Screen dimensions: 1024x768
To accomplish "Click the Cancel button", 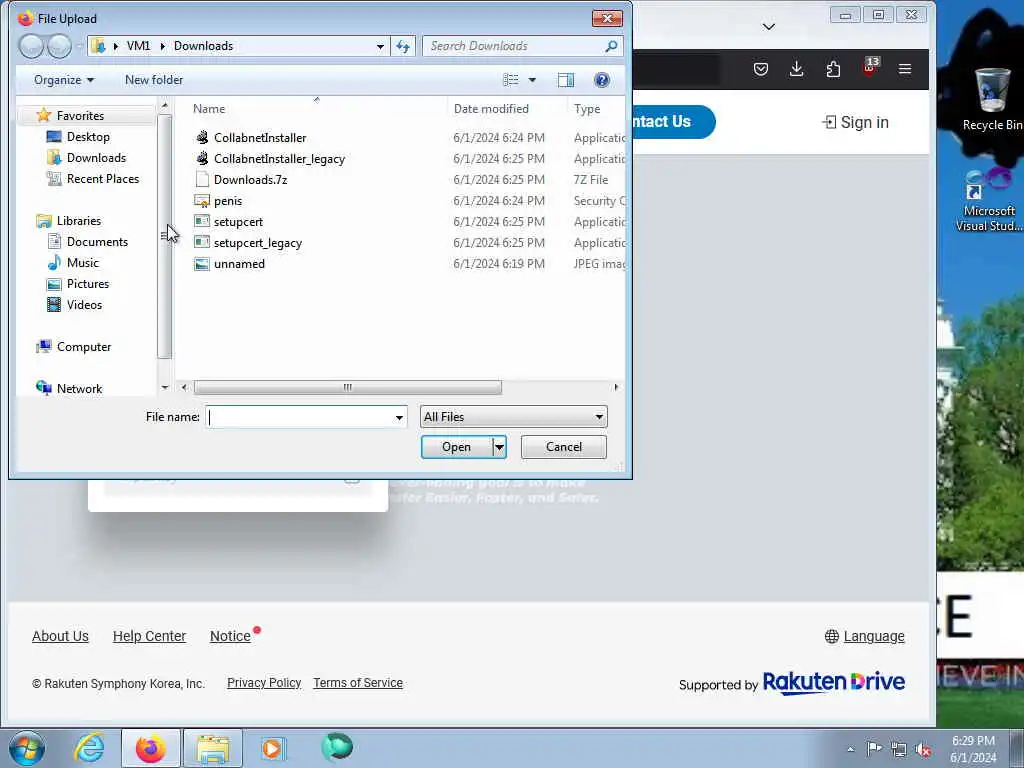I will (x=564, y=447).
